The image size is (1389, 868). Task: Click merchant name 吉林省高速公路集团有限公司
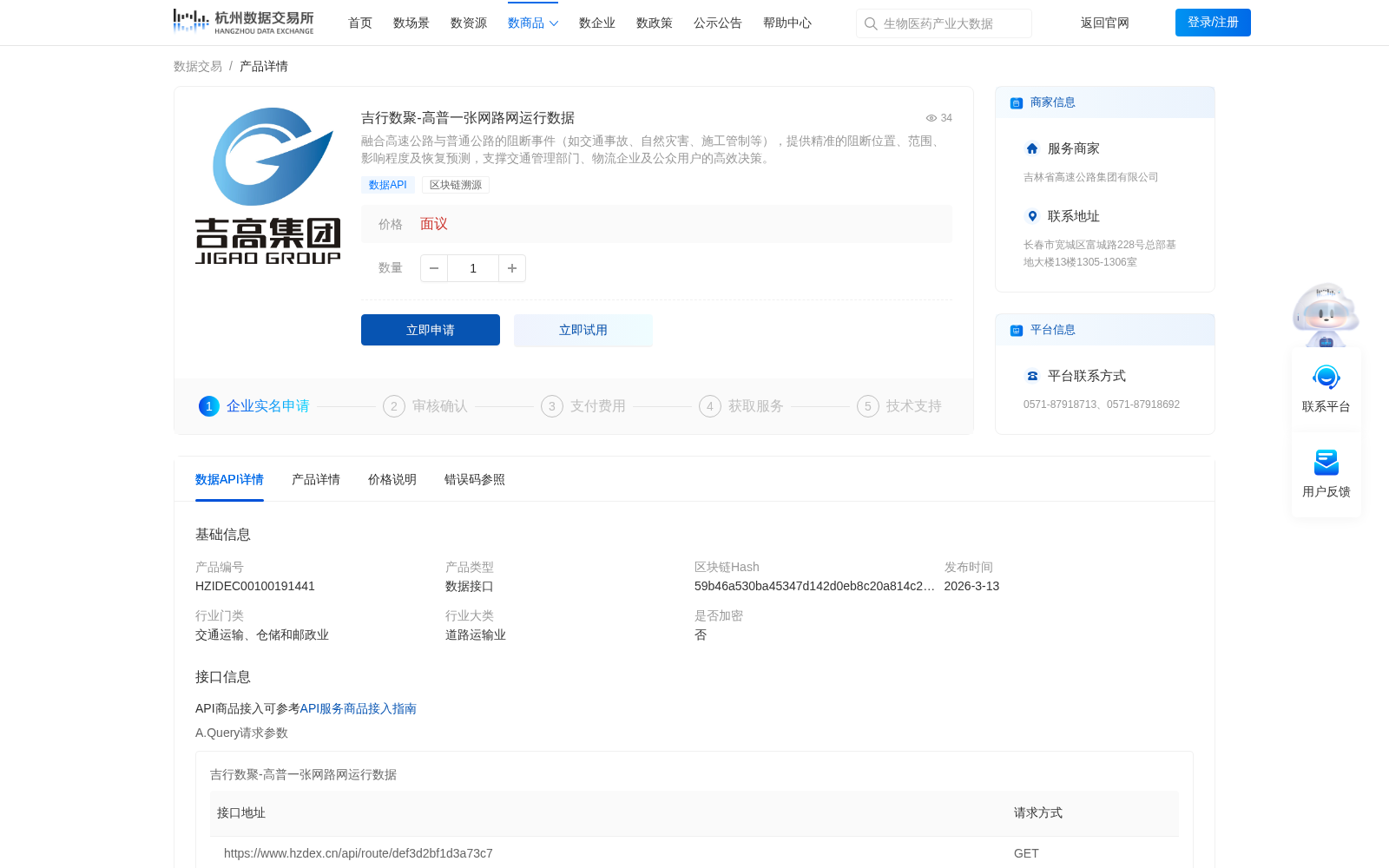point(1091,177)
